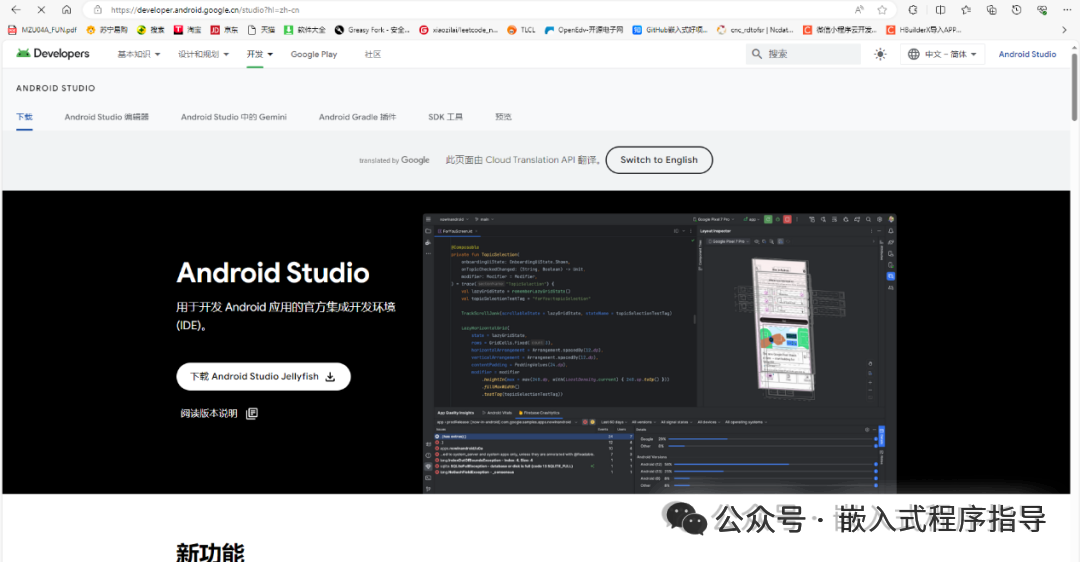The image size is (1080, 562).
Task: Open the SDK 工具 tab
Action: click(x=446, y=117)
